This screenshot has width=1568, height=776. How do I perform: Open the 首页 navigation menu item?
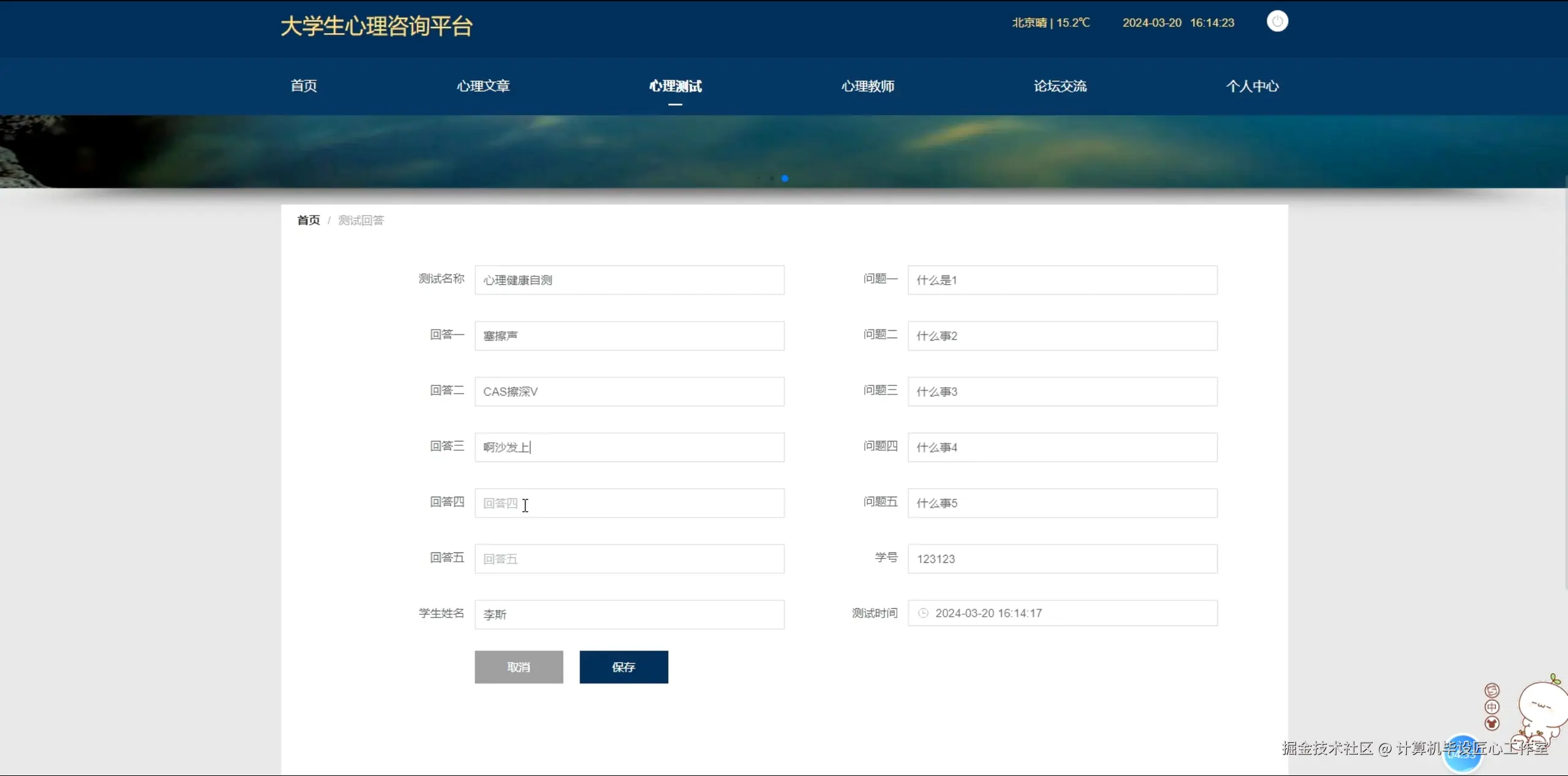point(304,86)
